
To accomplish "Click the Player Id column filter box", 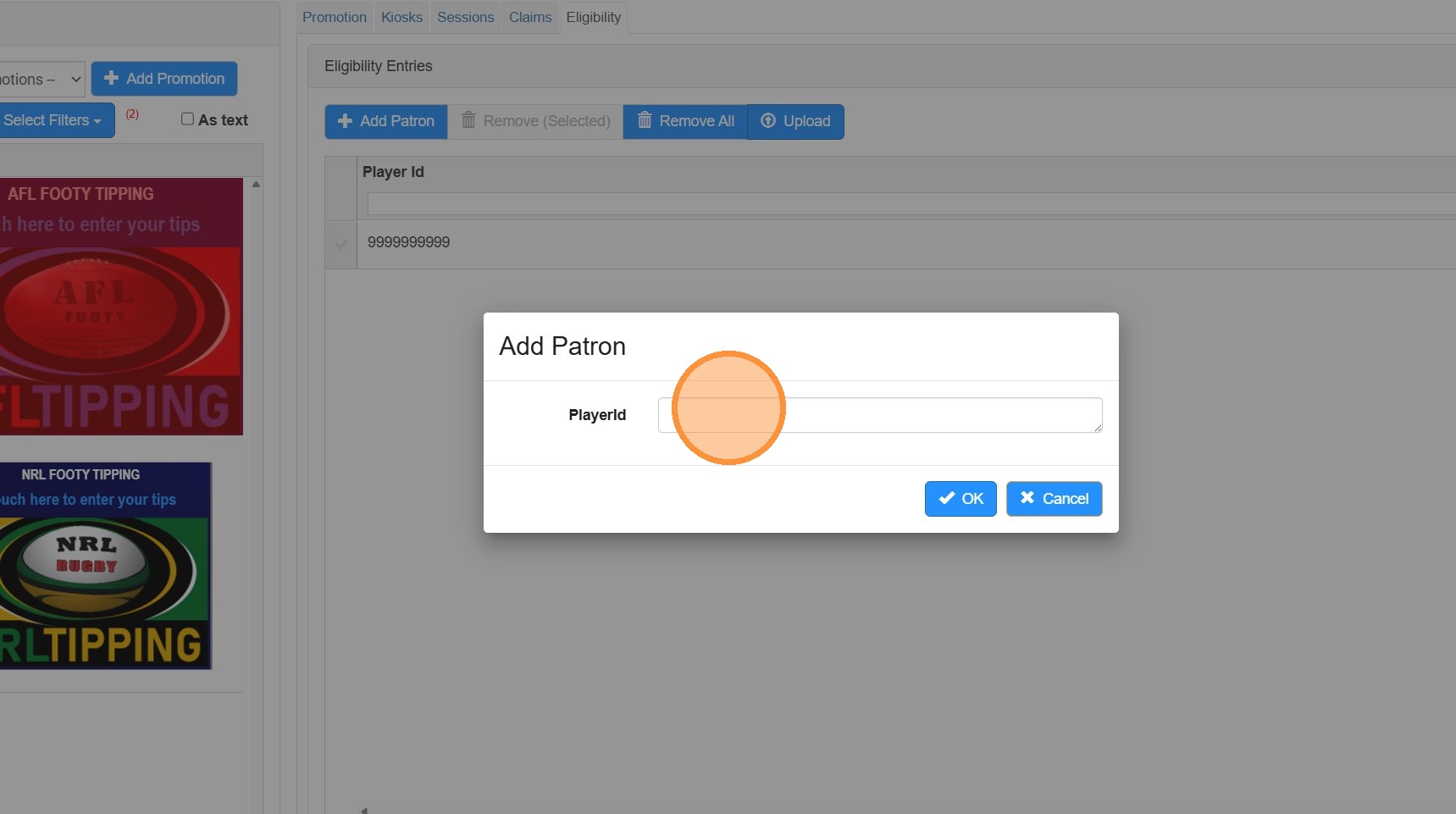I will pos(910,203).
